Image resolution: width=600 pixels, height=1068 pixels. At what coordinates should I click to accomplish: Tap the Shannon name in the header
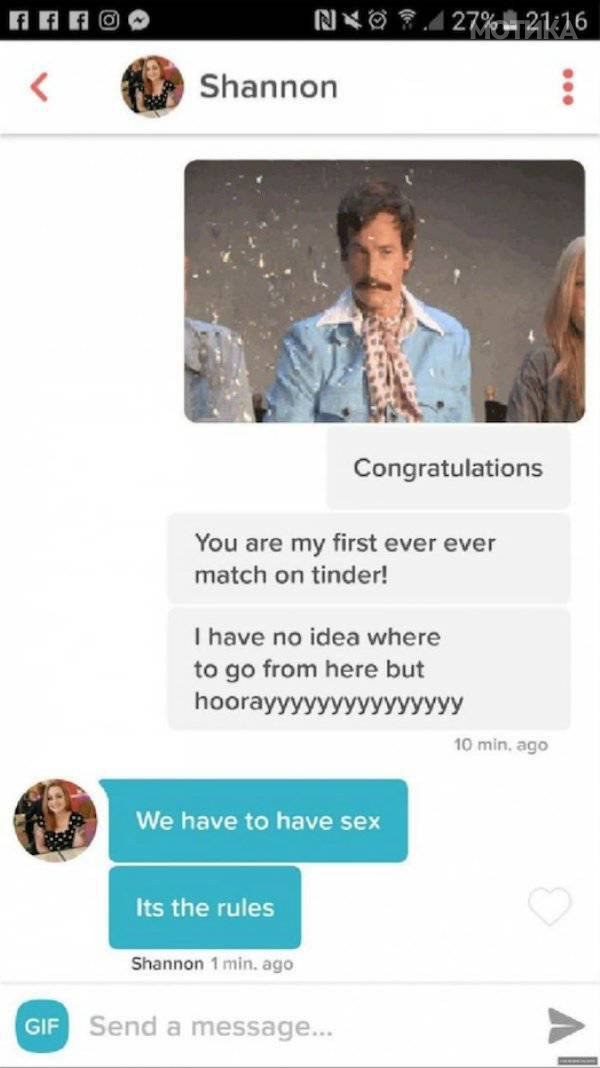click(268, 87)
